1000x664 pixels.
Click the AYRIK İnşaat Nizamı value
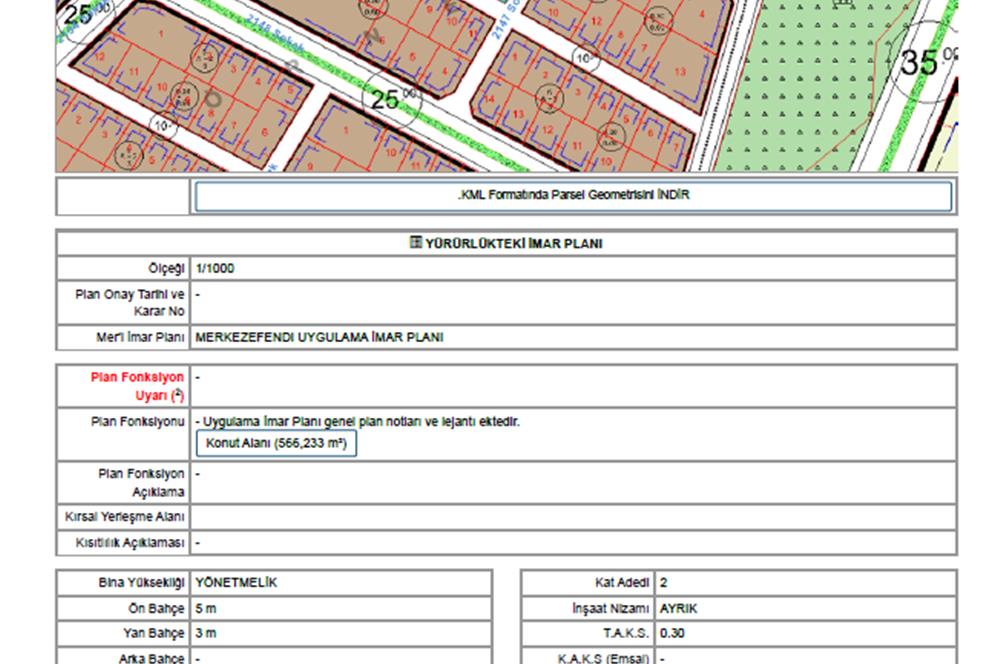pos(679,608)
